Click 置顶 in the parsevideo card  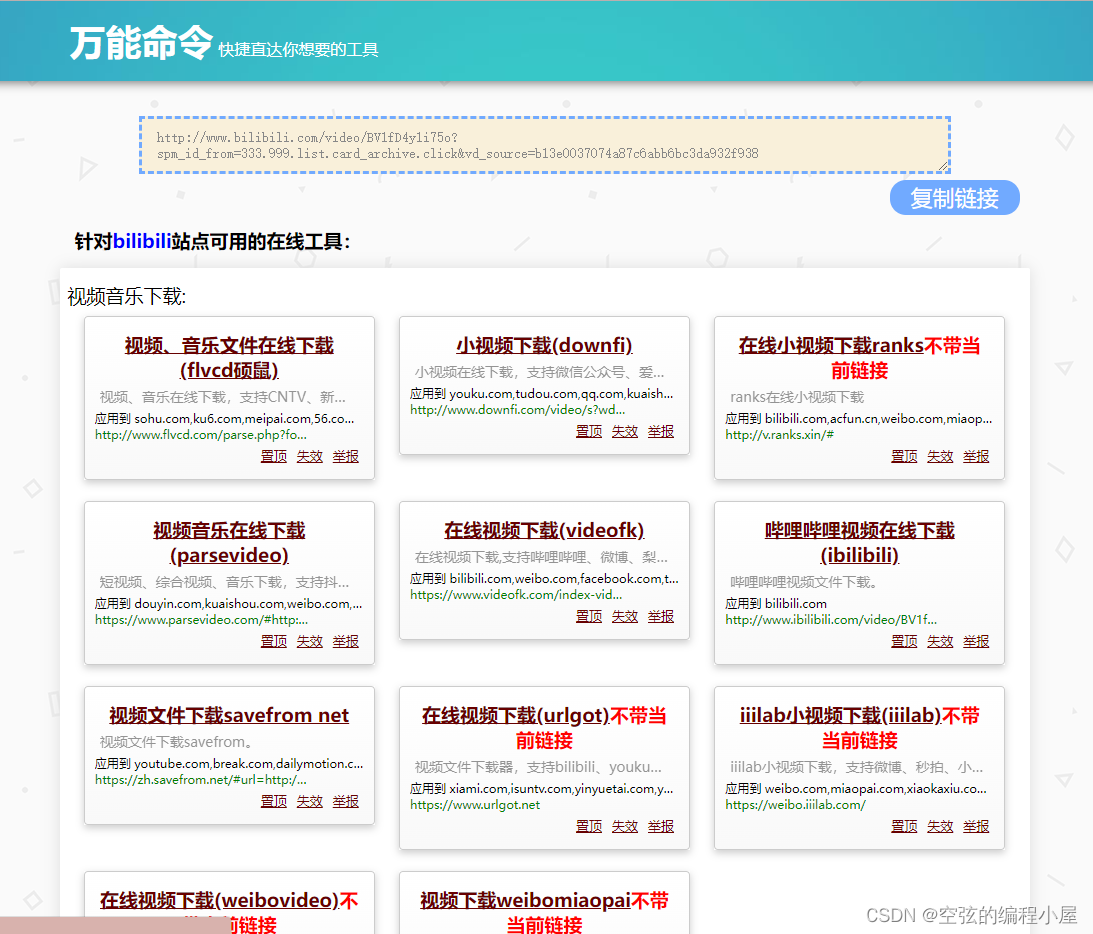point(274,641)
